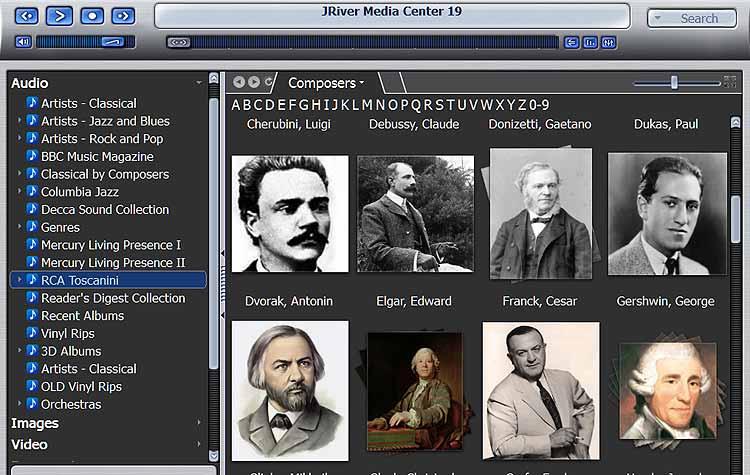Click the Search box
Screen dimensions: 750x475
point(692,18)
